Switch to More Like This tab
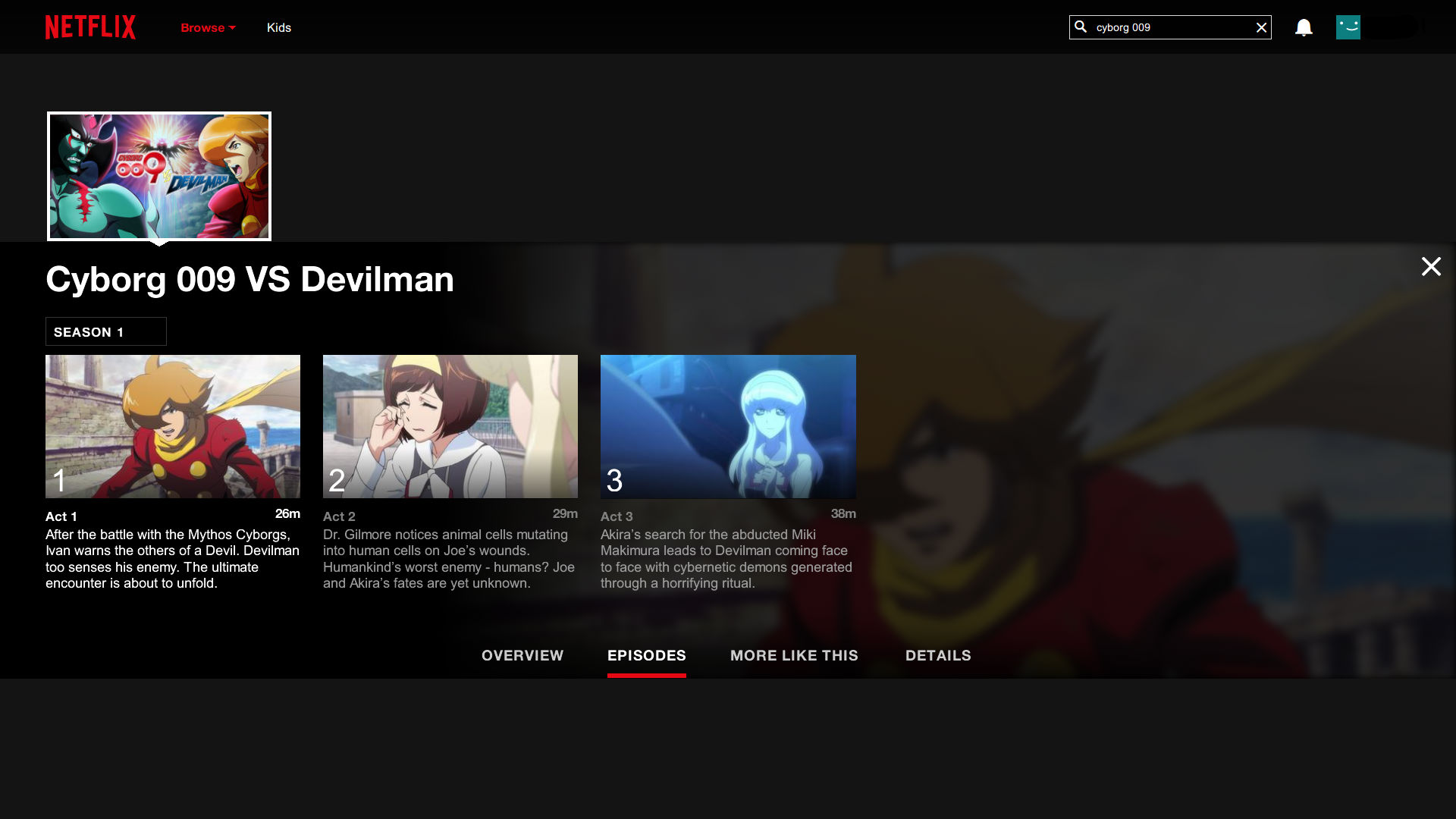This screenshot has width=1456, height=819. (793, 655)
